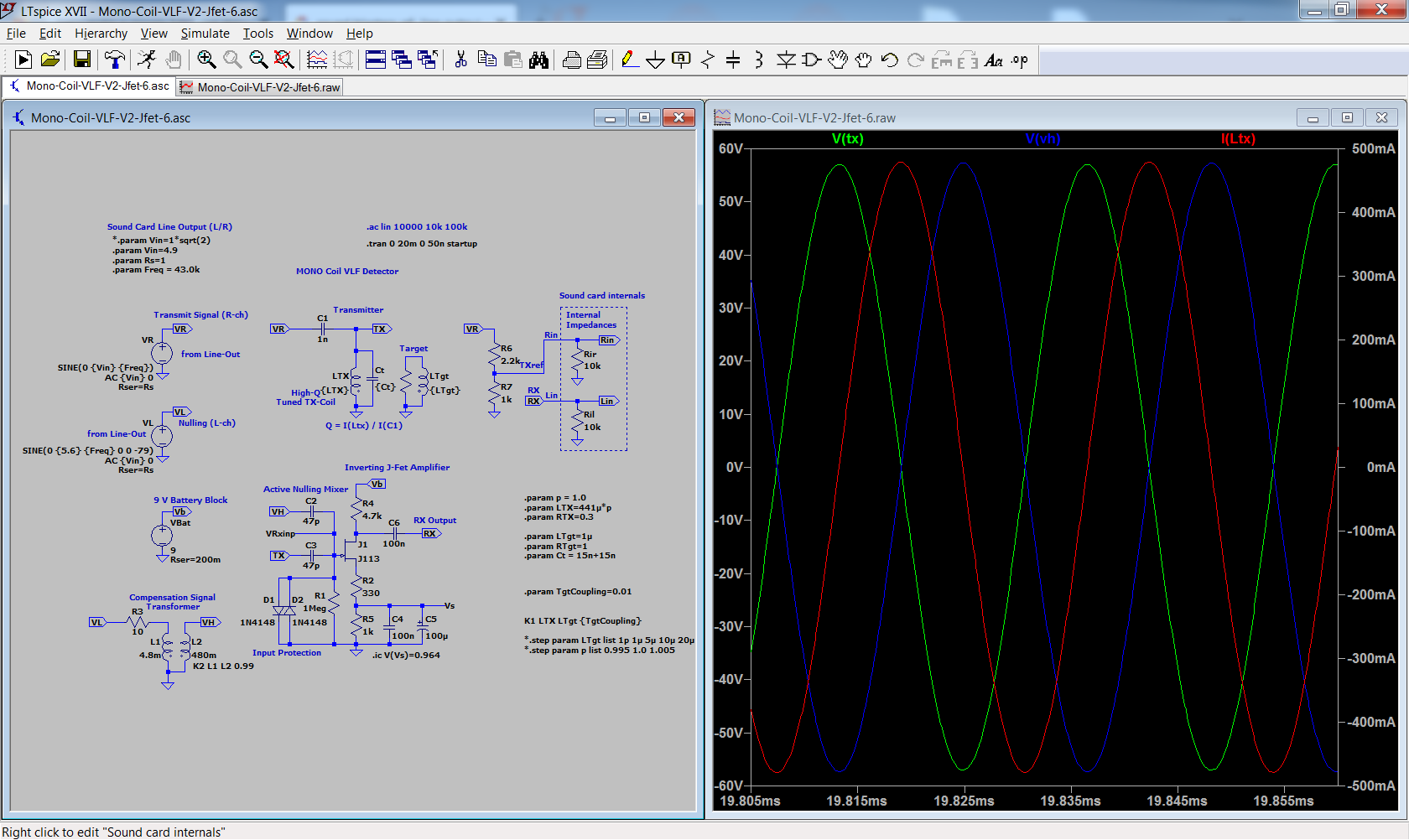The height and width of the screenshot is (840, 1409).
Task: Maximize the .raw waveform child window
Action: (x=1347, y=117)
